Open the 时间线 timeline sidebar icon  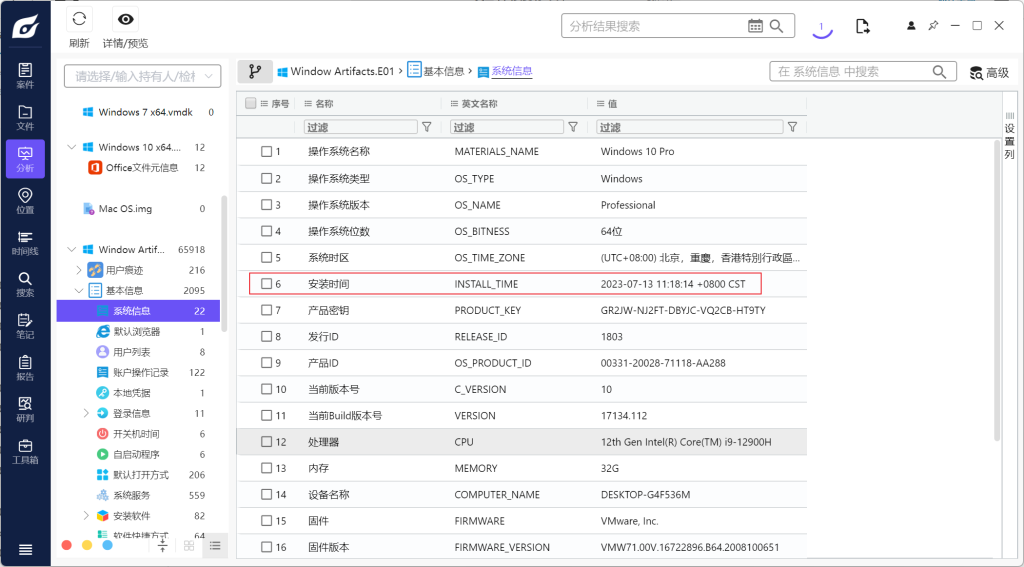25,243
